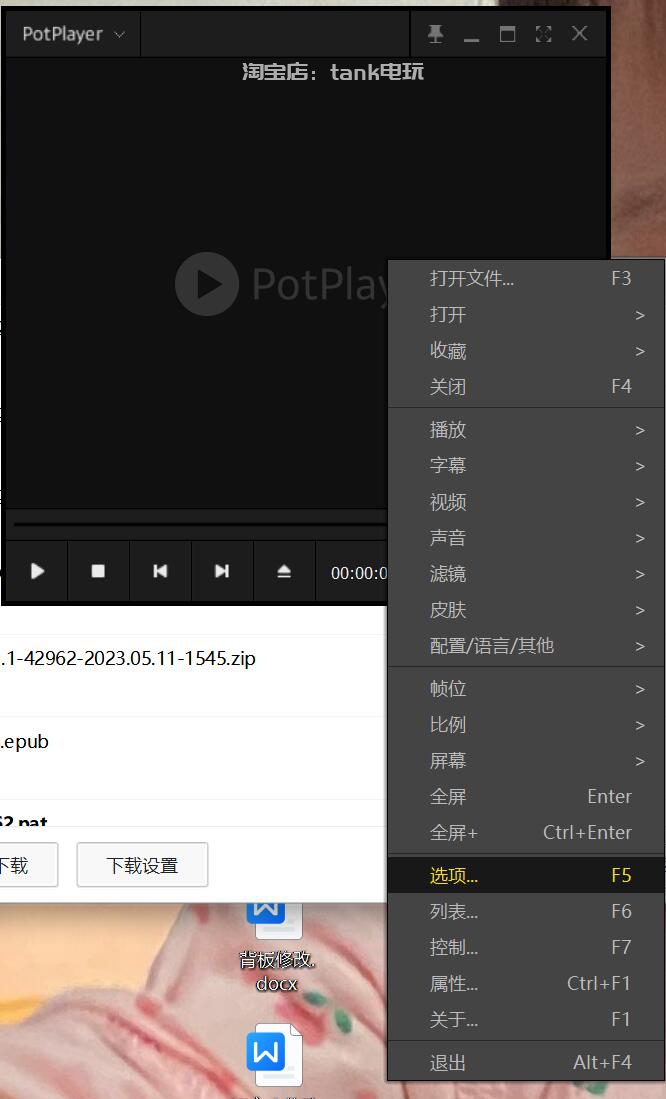Open the 屏幕 submenu
666x1099 pixels.
[526, 761]
